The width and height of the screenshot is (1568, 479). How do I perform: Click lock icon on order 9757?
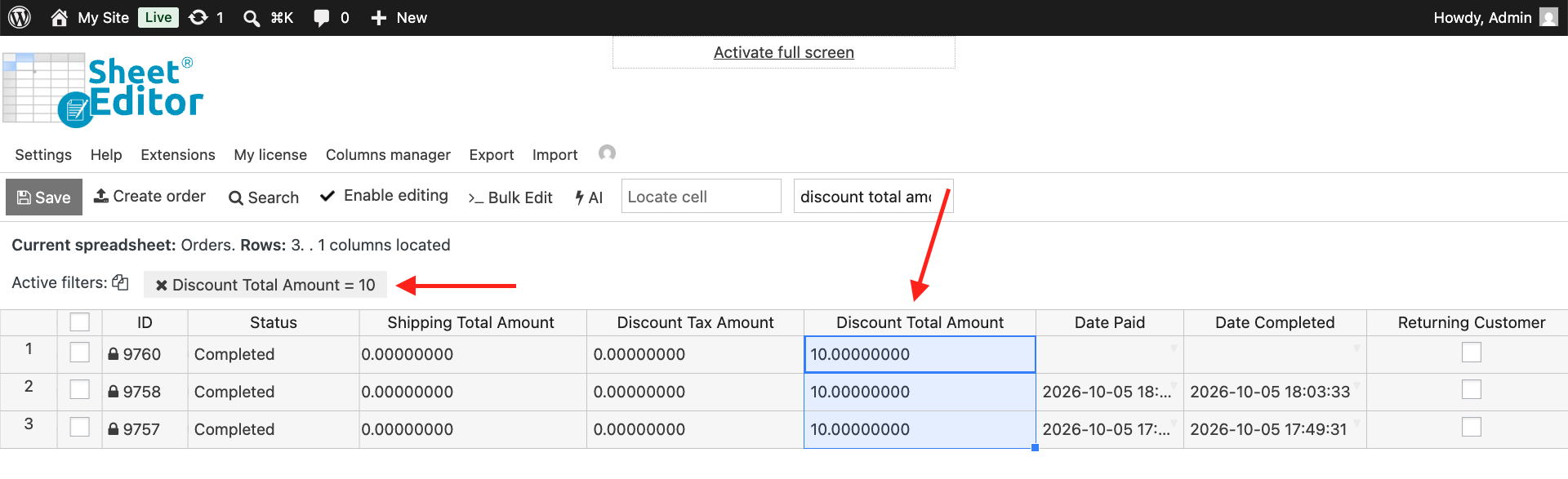[x=114, y=429]
